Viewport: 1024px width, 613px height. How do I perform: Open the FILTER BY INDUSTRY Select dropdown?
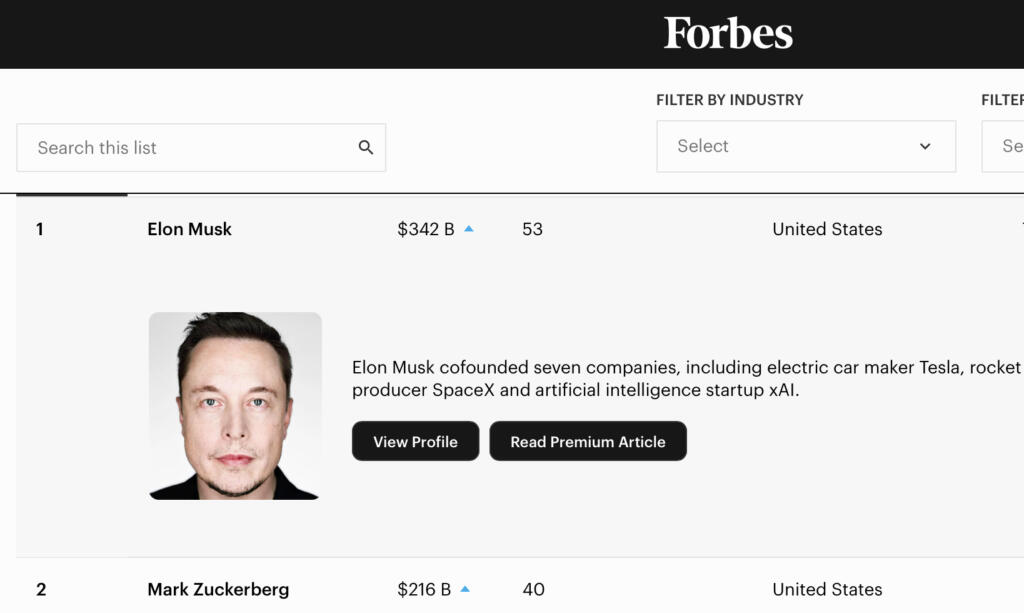(806, 146)
